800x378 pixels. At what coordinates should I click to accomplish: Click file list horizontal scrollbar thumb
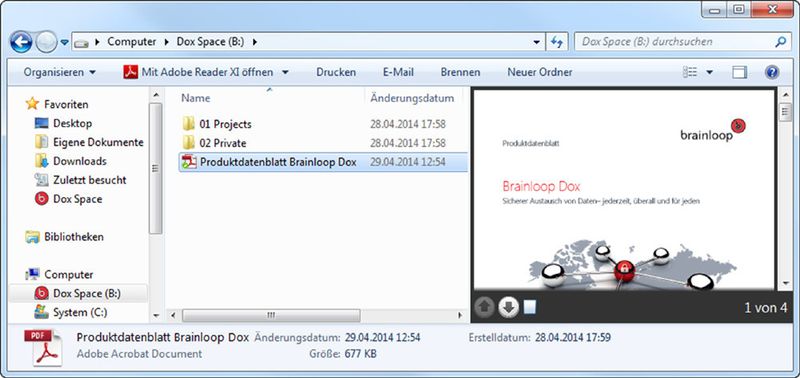tap(271, 316)
